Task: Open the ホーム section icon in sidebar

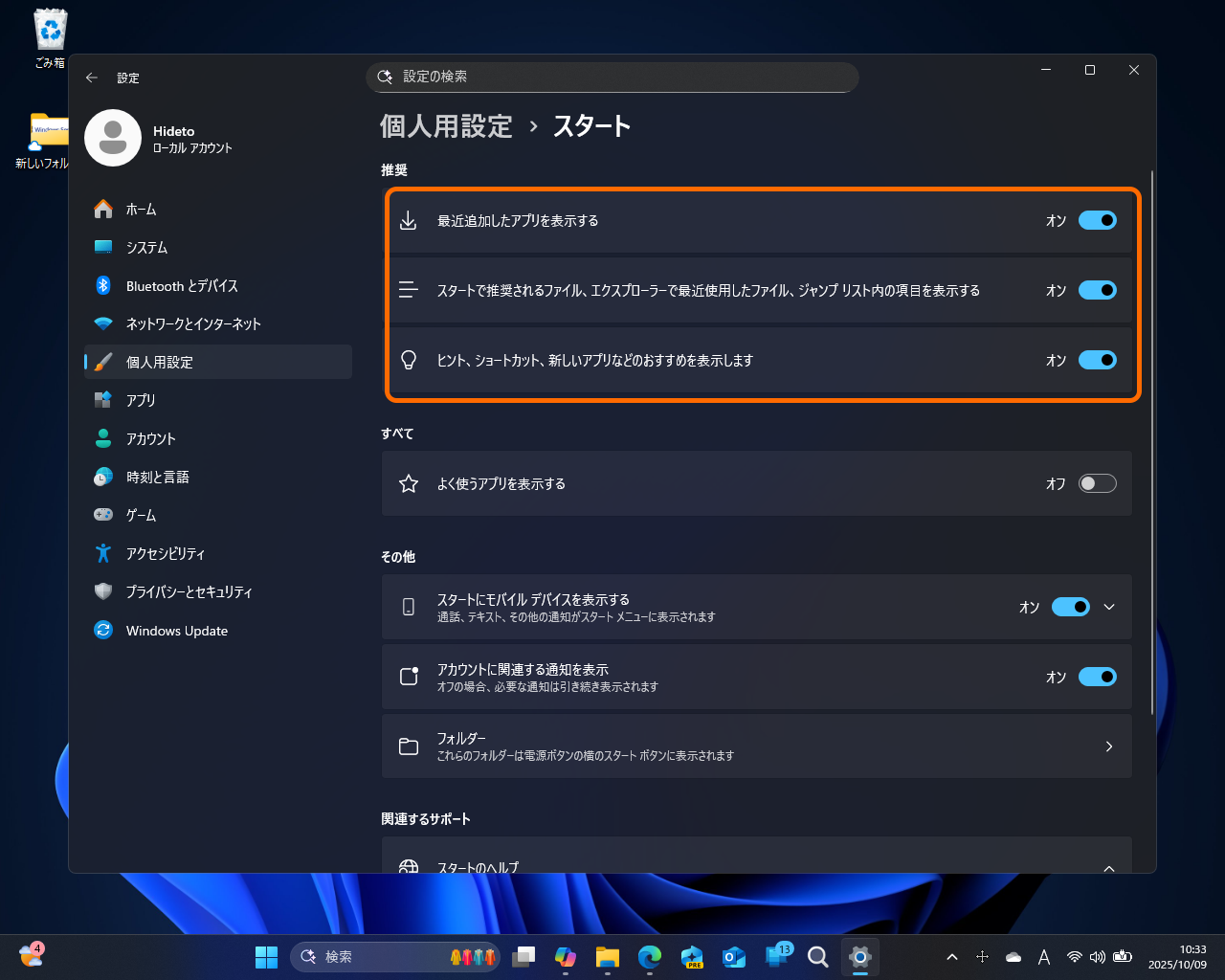Action: pyautogui.click(x=103, y=209)
